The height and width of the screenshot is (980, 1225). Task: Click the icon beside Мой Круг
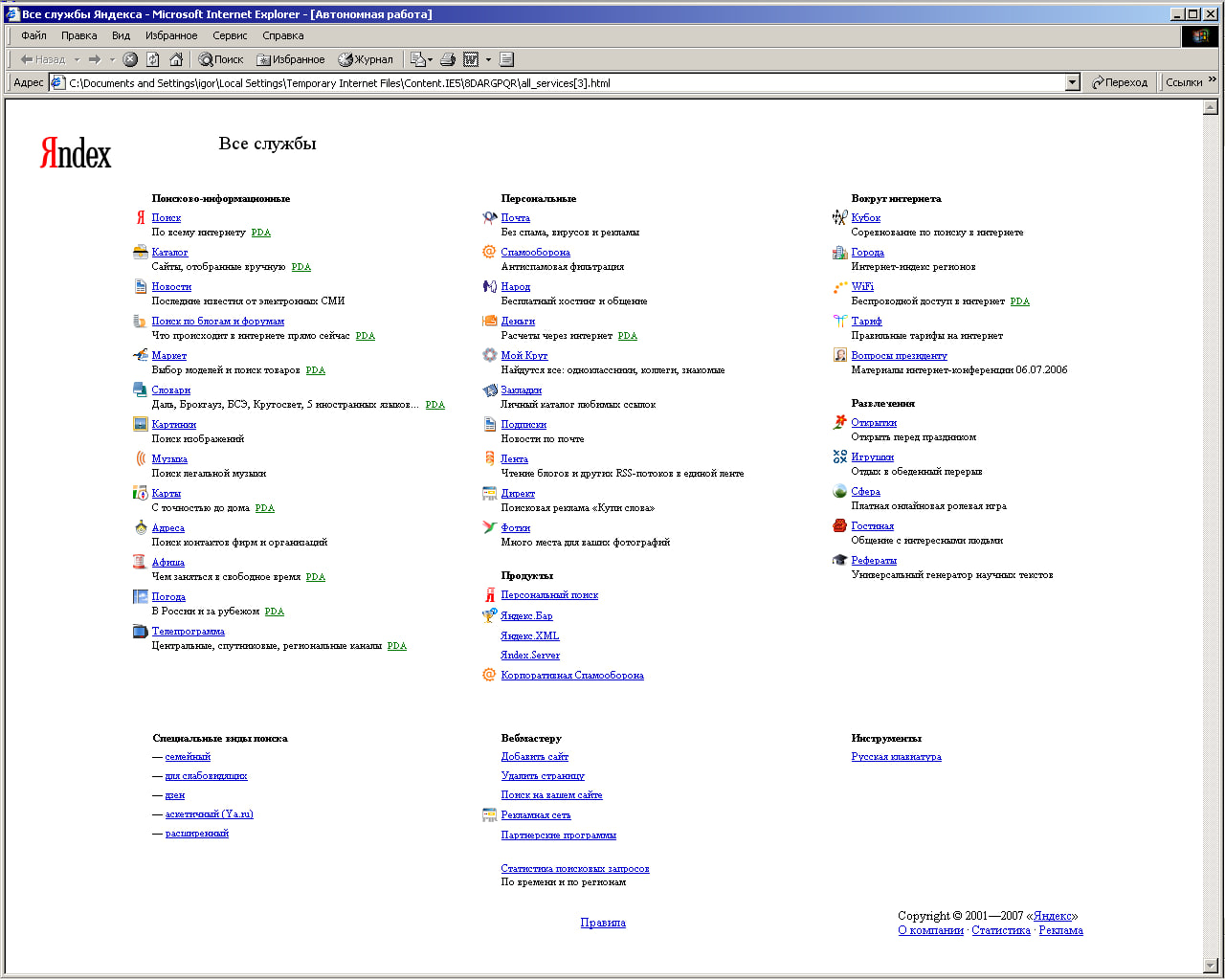point(490,355)
